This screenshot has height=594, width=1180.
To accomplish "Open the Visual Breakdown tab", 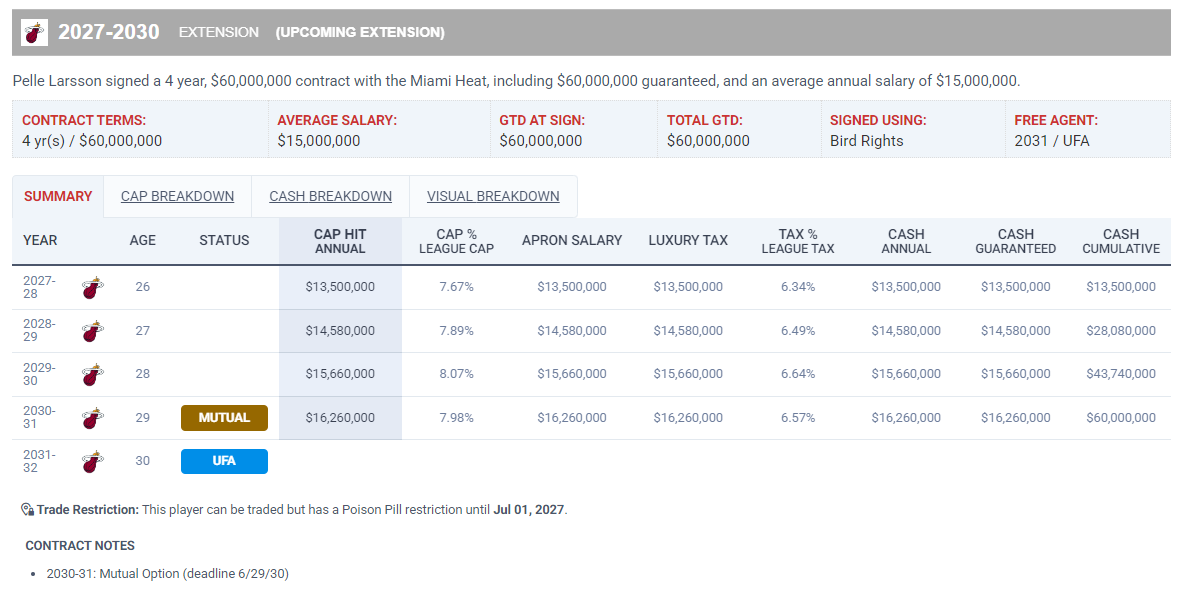I will [493, 196].
